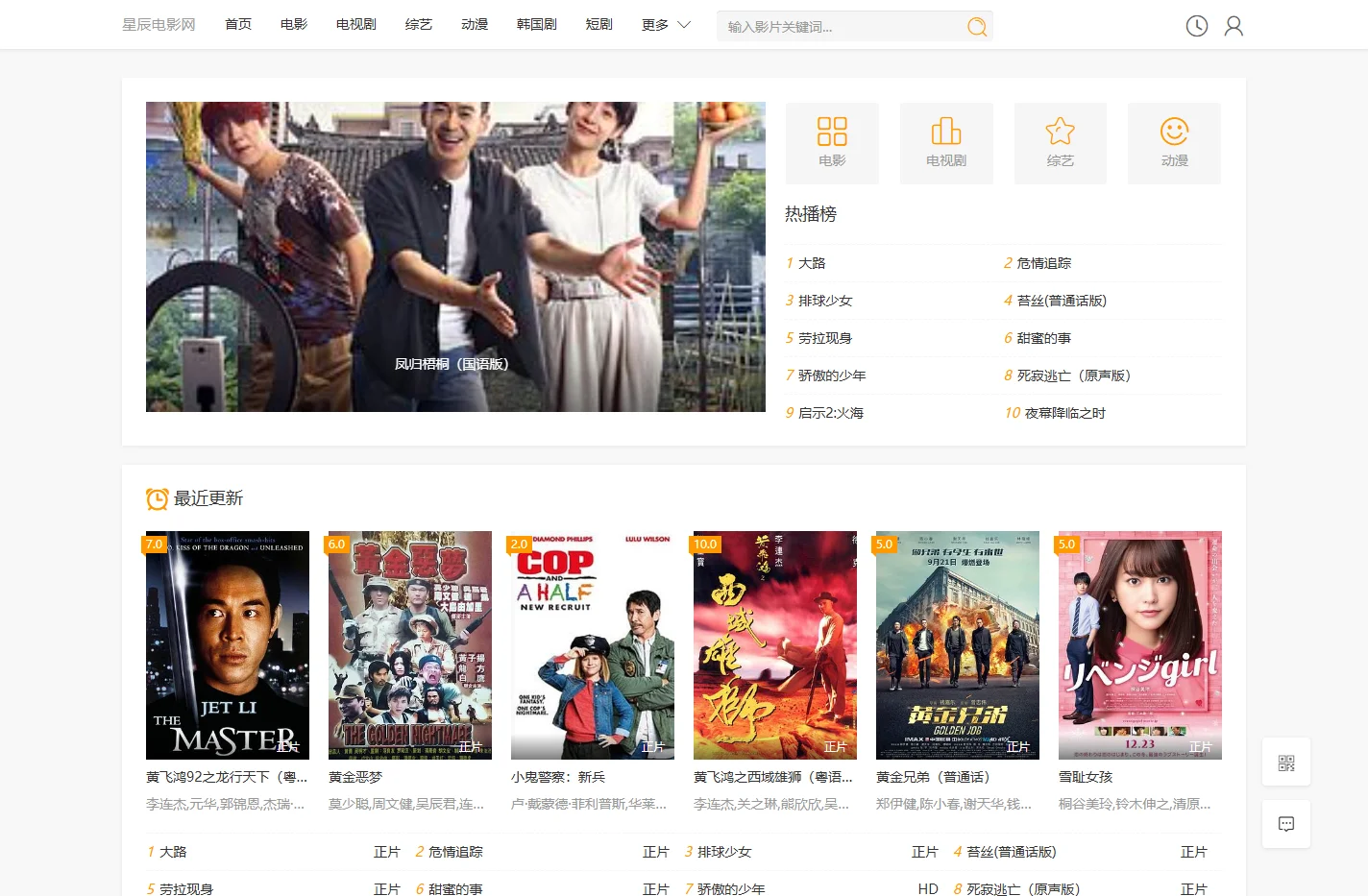Viewport: 1368px width, 896px height.
Task: Open hot list item 死寂逃亡（原声版）
Action: pos(1074,375)
